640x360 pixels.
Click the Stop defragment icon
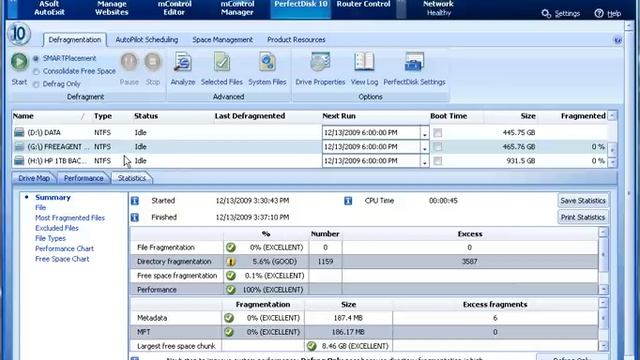(153, 62)
